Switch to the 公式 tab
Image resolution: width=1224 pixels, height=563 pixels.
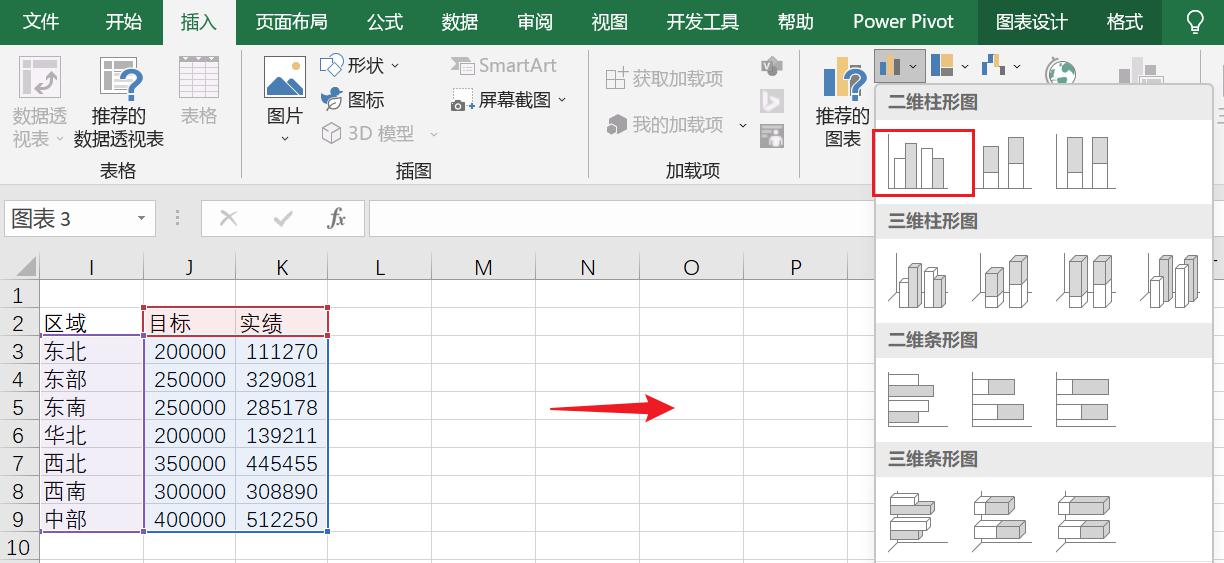(x=385, y=22)
